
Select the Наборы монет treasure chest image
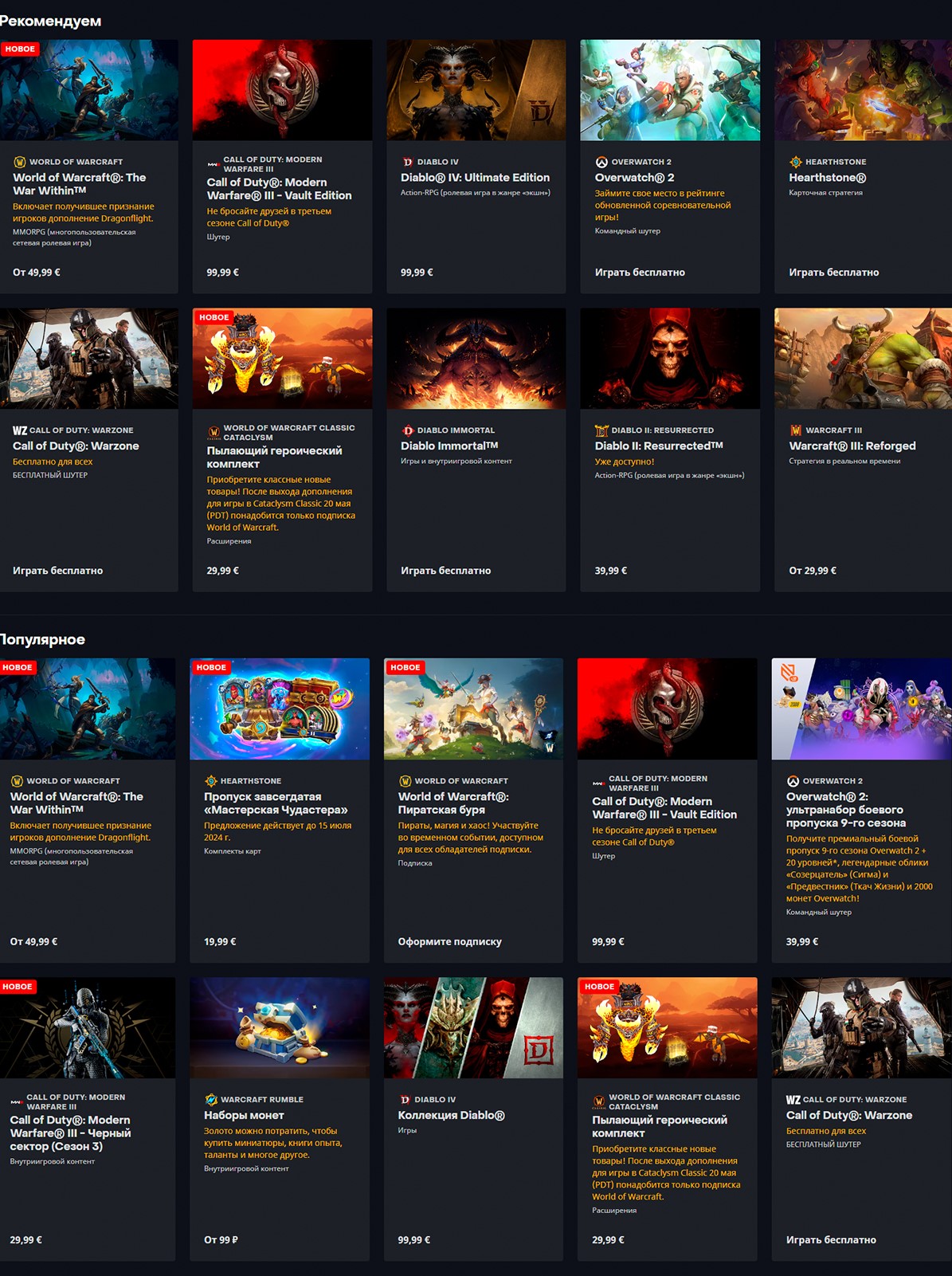coord(279,1027)
